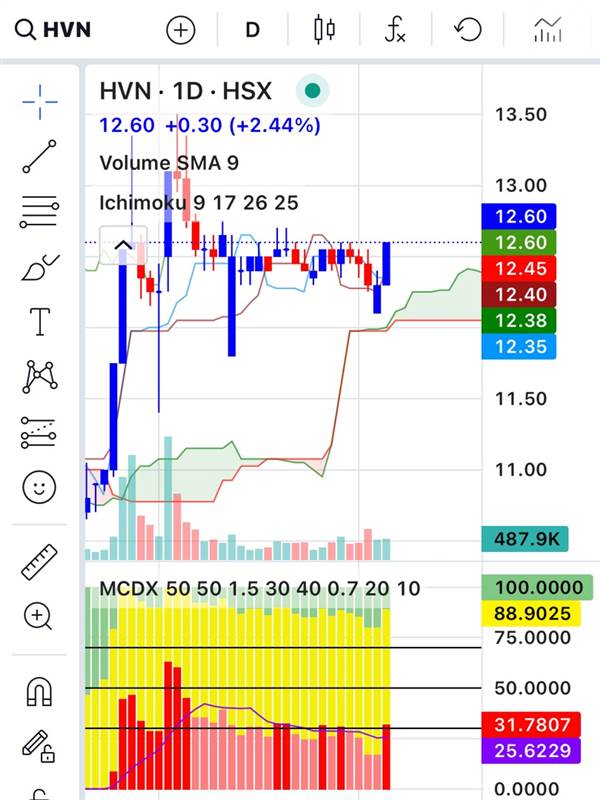
Task: Add a symbol to compare with the plus button
Action: tap(181, 30)
